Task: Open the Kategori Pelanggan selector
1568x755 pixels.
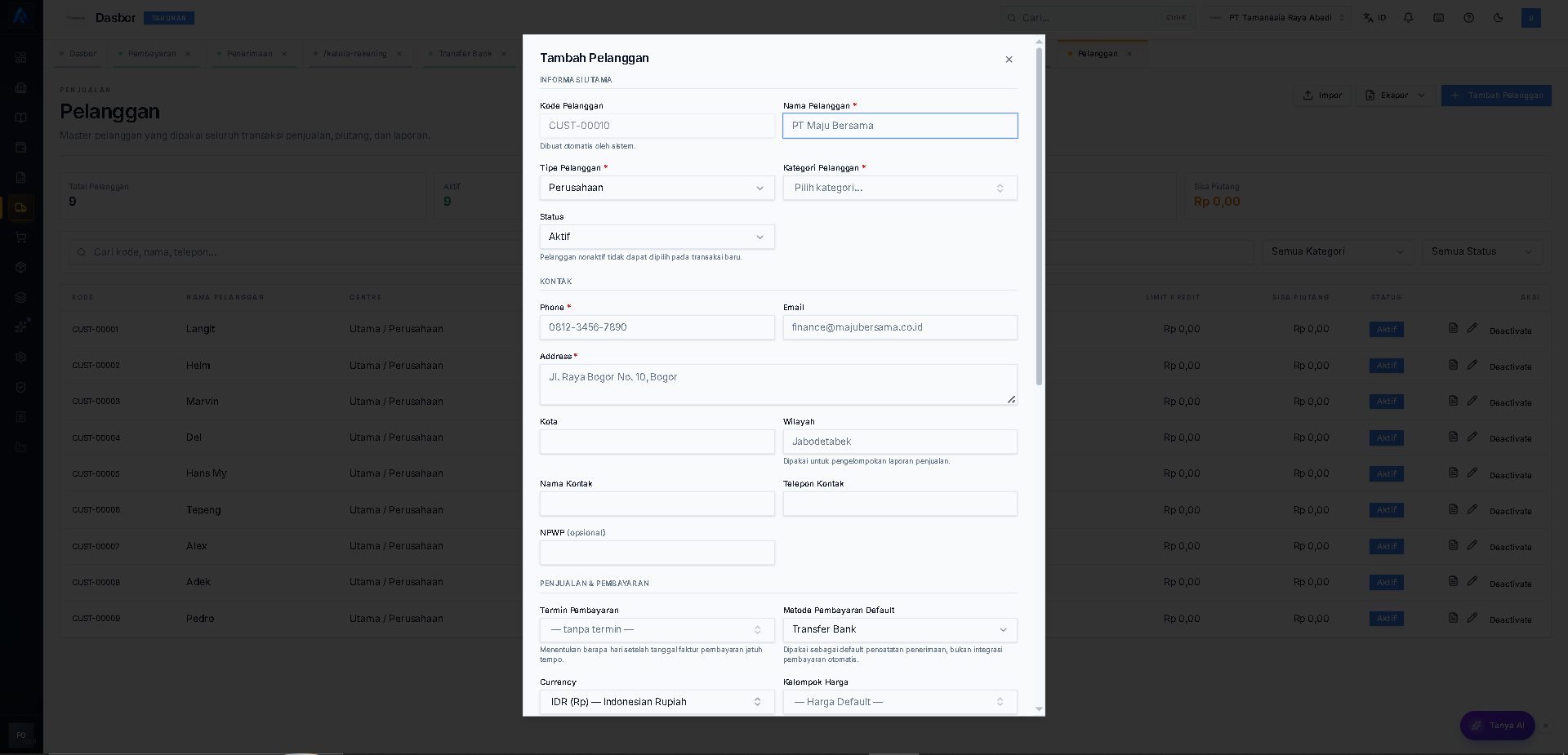Action: (x=900, y=188)
